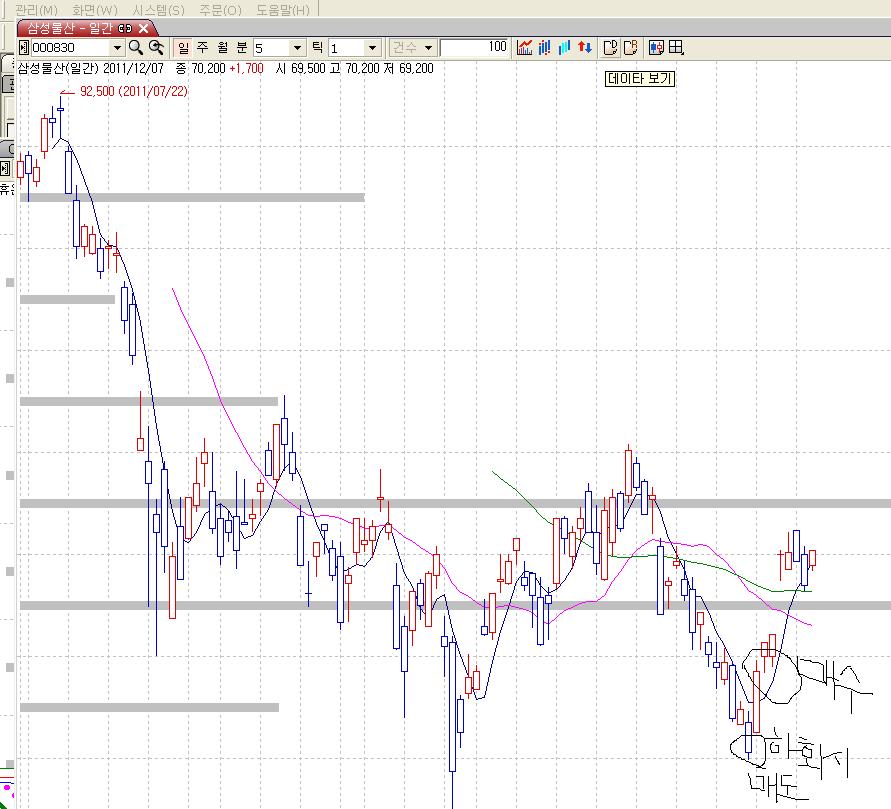This screenshot has width=891, height=809.
Task: Open the 도움말(H) menu
Action: [x=282, y=10]
